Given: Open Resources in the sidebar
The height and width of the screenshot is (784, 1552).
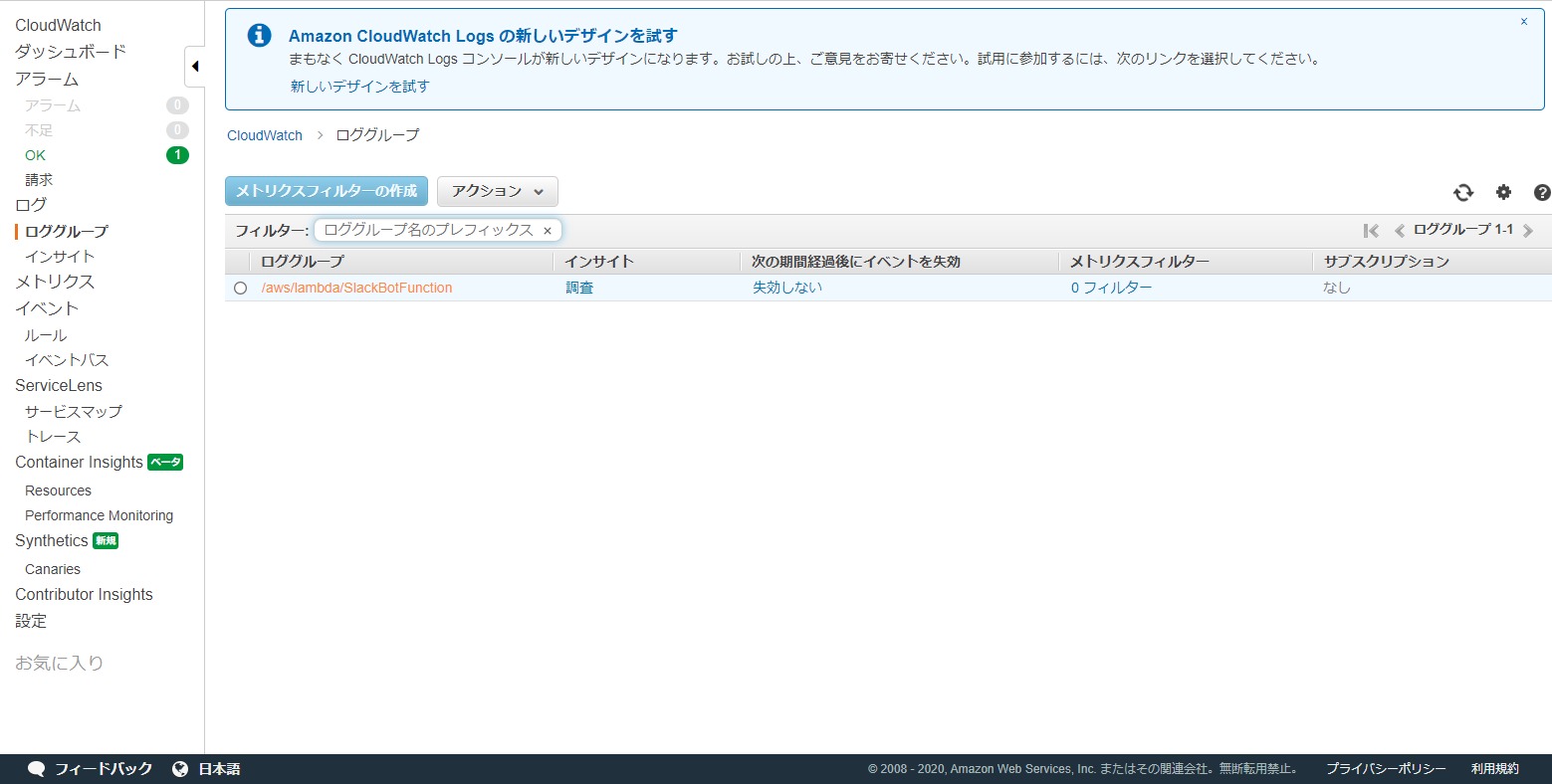Looking at the screenshot, I should (x=58, y=490).
